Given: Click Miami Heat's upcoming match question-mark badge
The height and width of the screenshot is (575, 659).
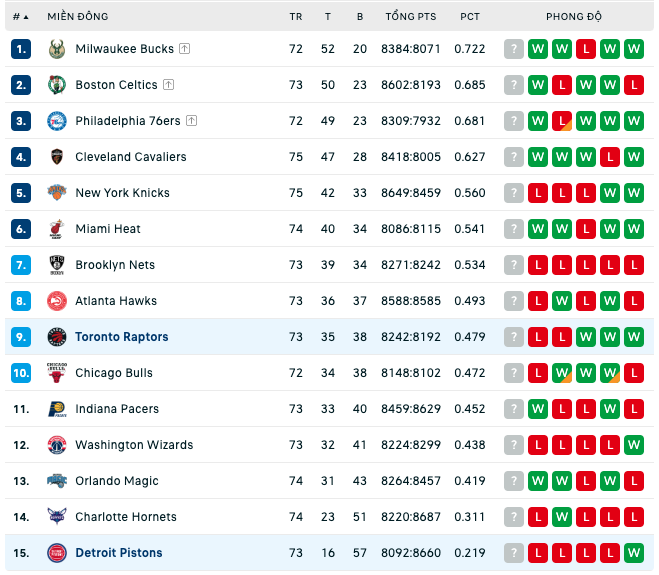Looking at the screenshot, I should (x=514, y=229).
